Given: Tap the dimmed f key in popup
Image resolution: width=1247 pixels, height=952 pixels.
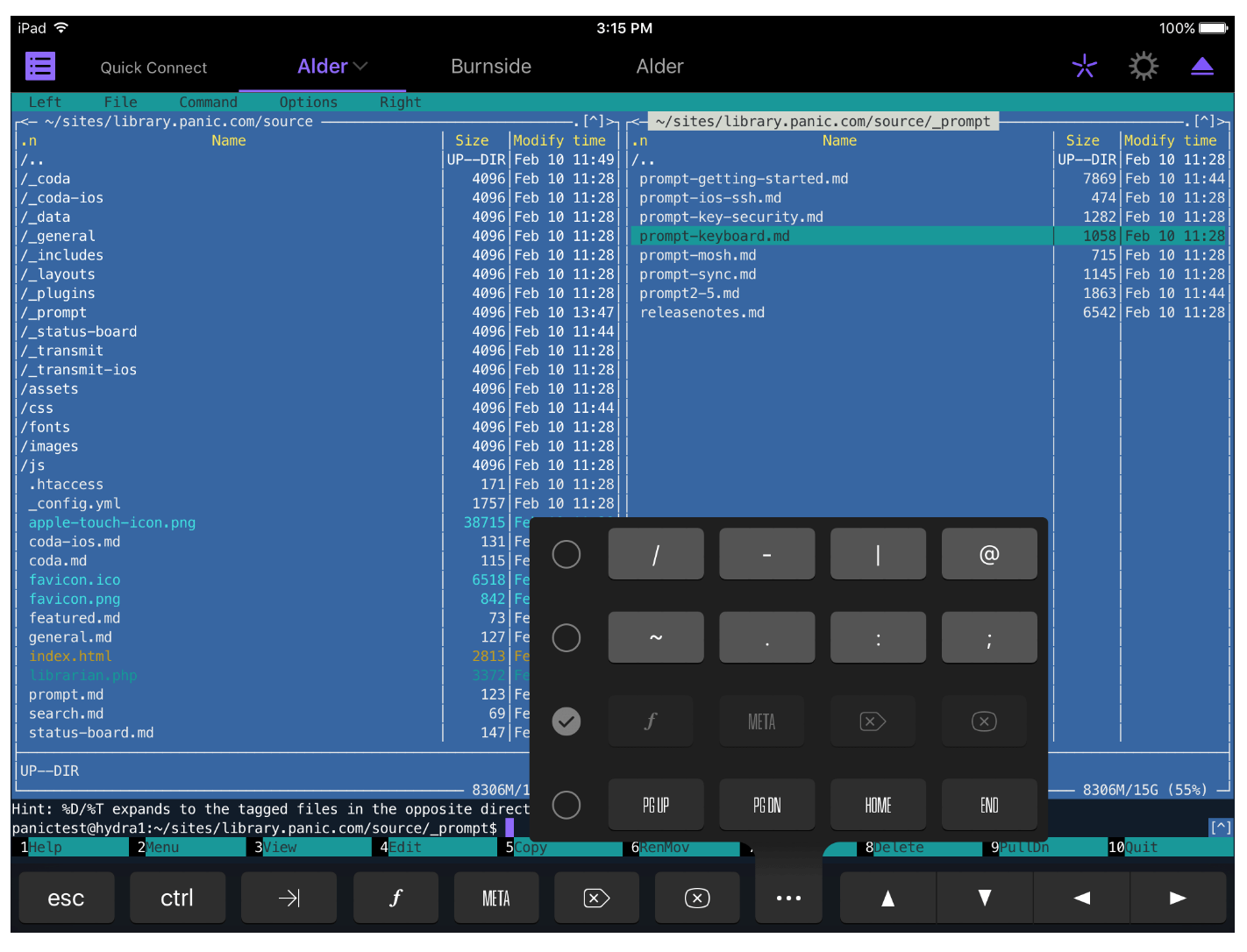Looking at the screenshot, I should click(x=650, y=721).
